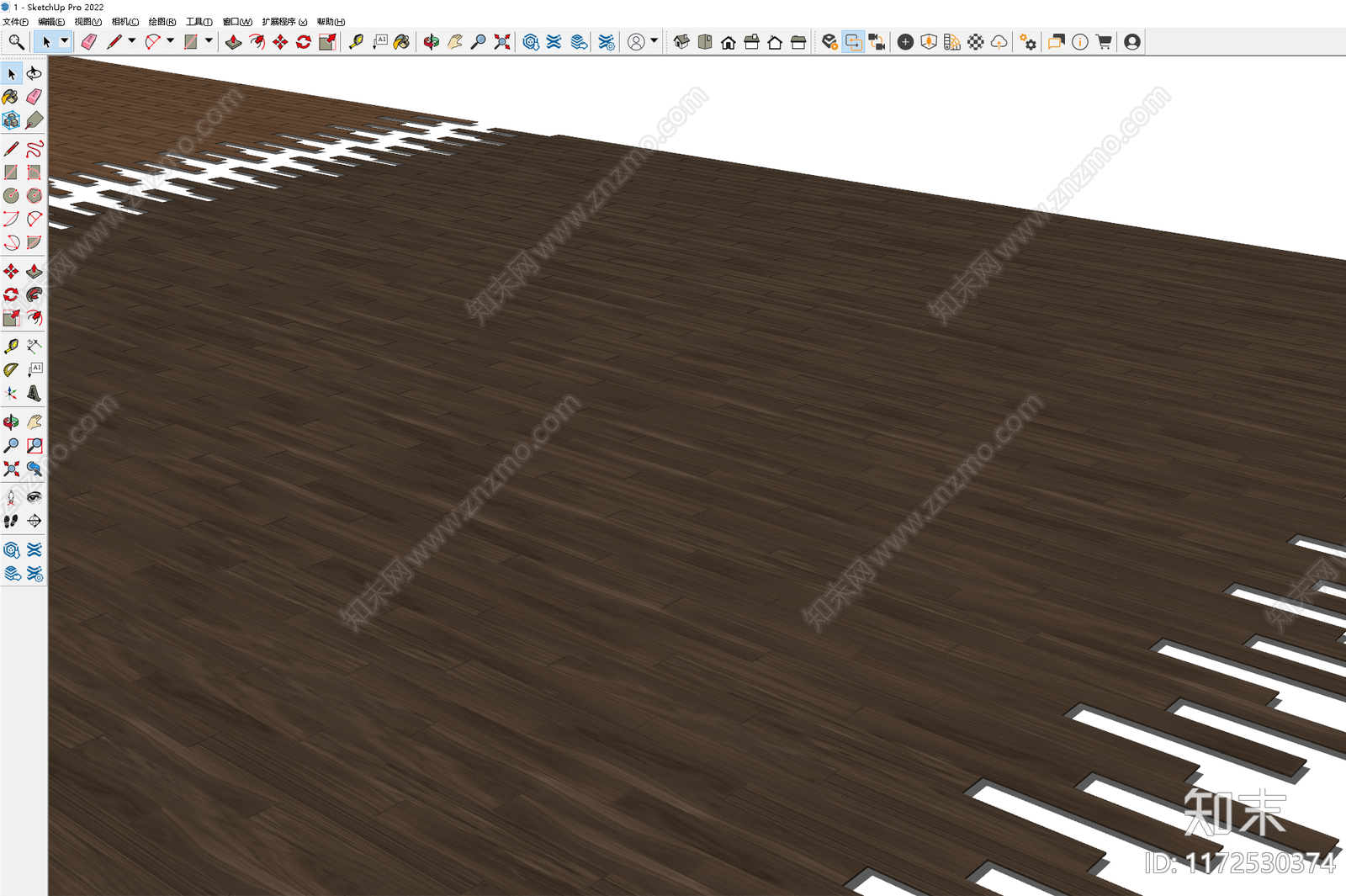
Task: Select the Move tool in top toolbar
Action: [x=280, y=41]
